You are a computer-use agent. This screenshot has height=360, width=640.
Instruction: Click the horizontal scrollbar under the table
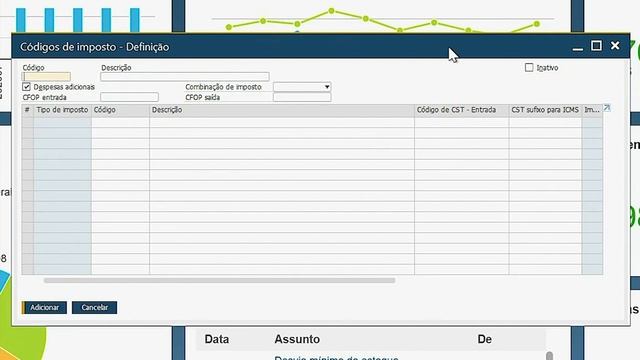[x=220, y=280]
